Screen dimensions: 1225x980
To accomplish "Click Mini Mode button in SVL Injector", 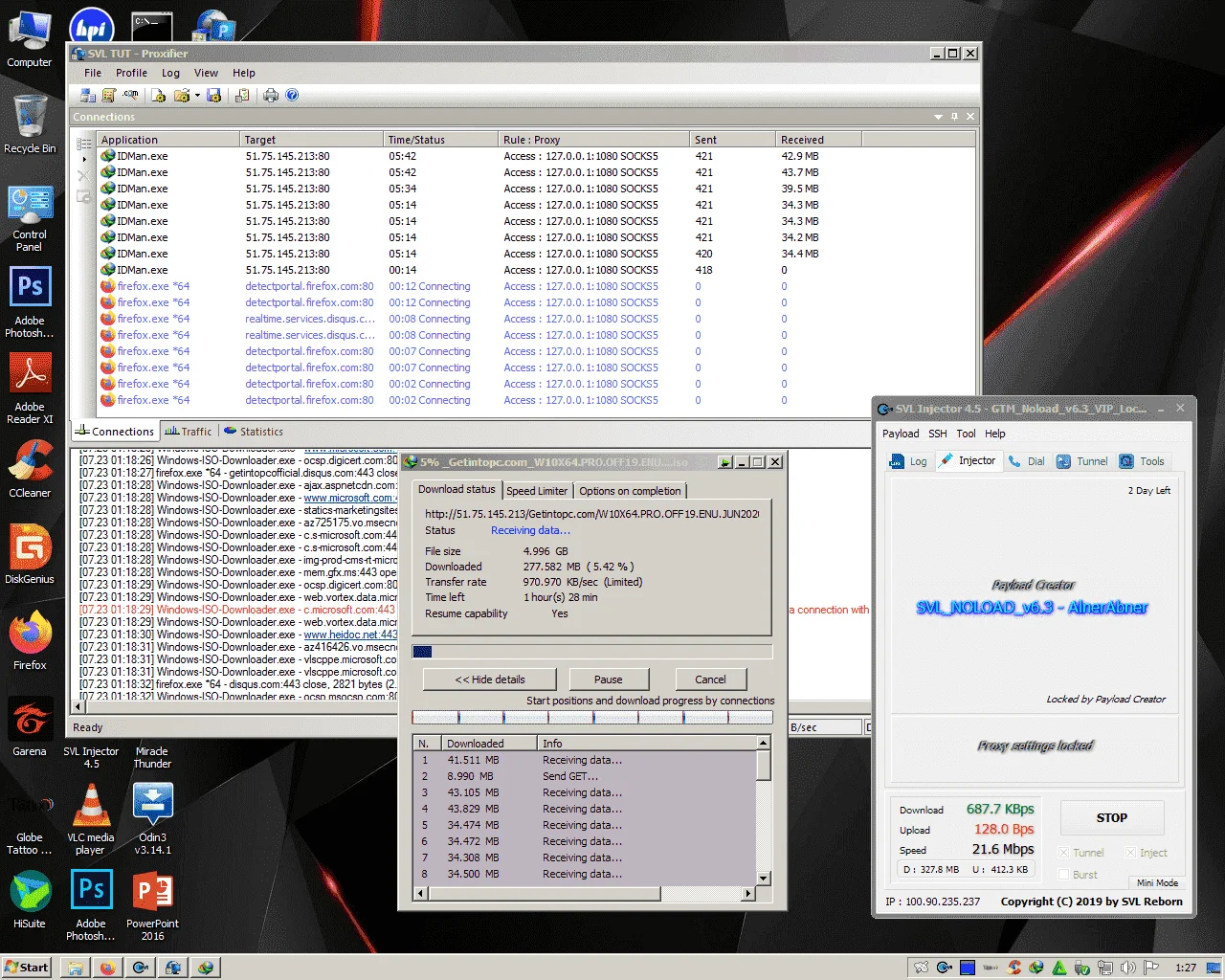I will point(1157,882).
